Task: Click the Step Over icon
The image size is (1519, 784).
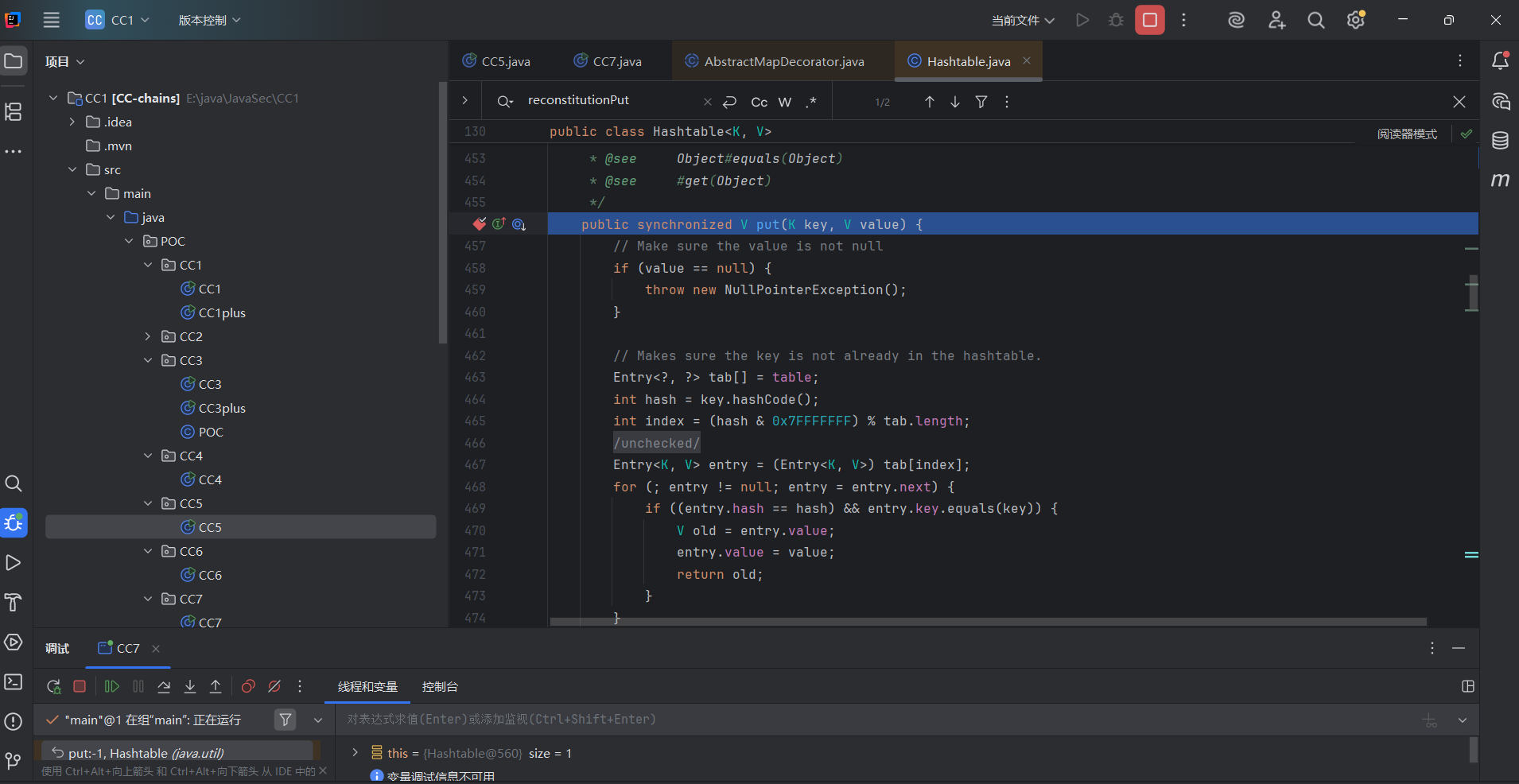Action: click(x=164, y=686)
